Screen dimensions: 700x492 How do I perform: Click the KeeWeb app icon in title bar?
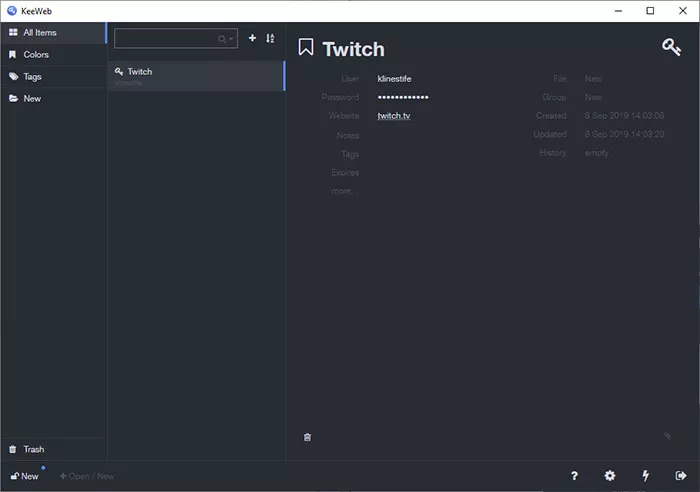click(12, 11)
